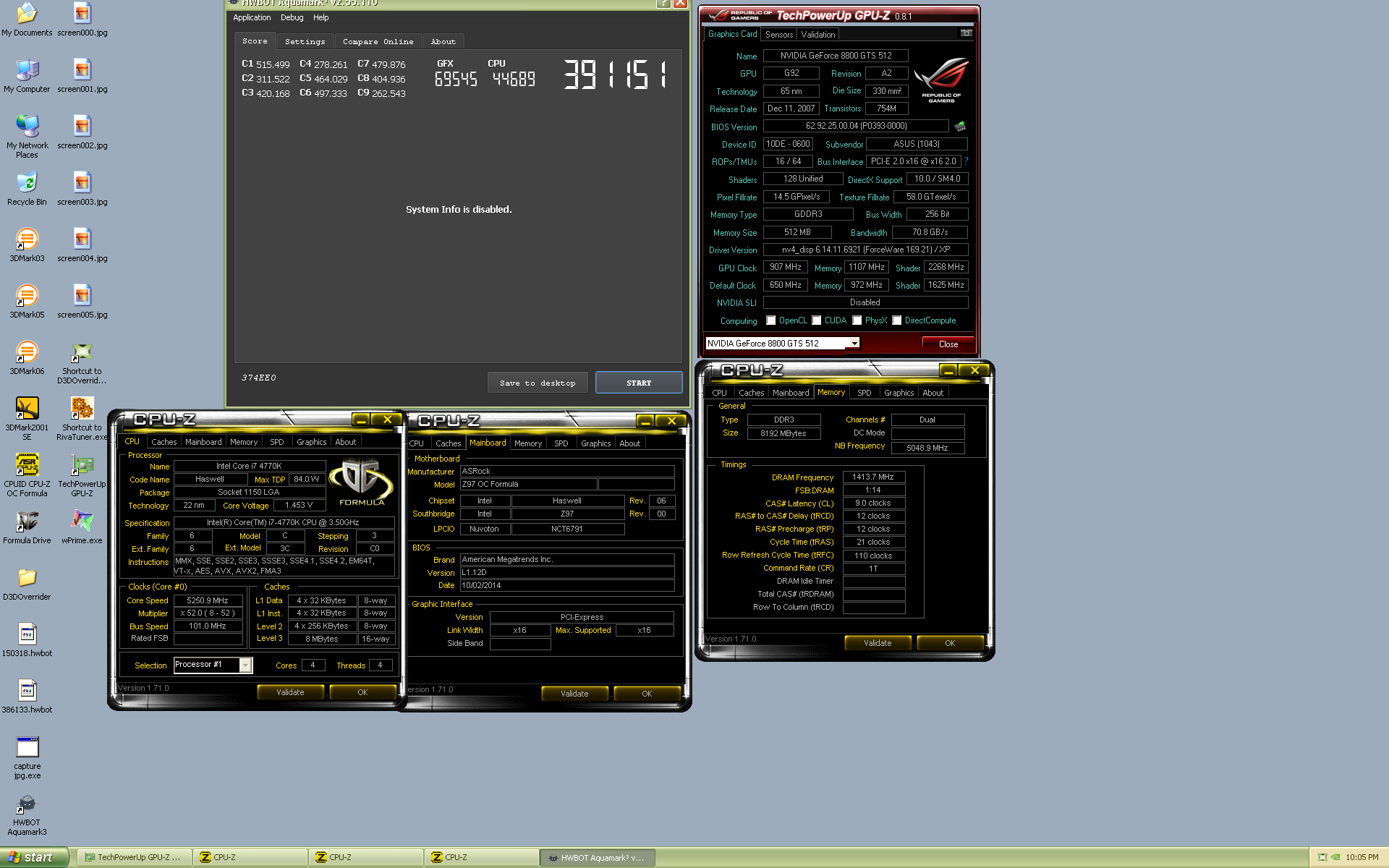The image size is (1389, 868).
Task: Click Core Speed value 5250.9 MHz
Action: [208, 600]
